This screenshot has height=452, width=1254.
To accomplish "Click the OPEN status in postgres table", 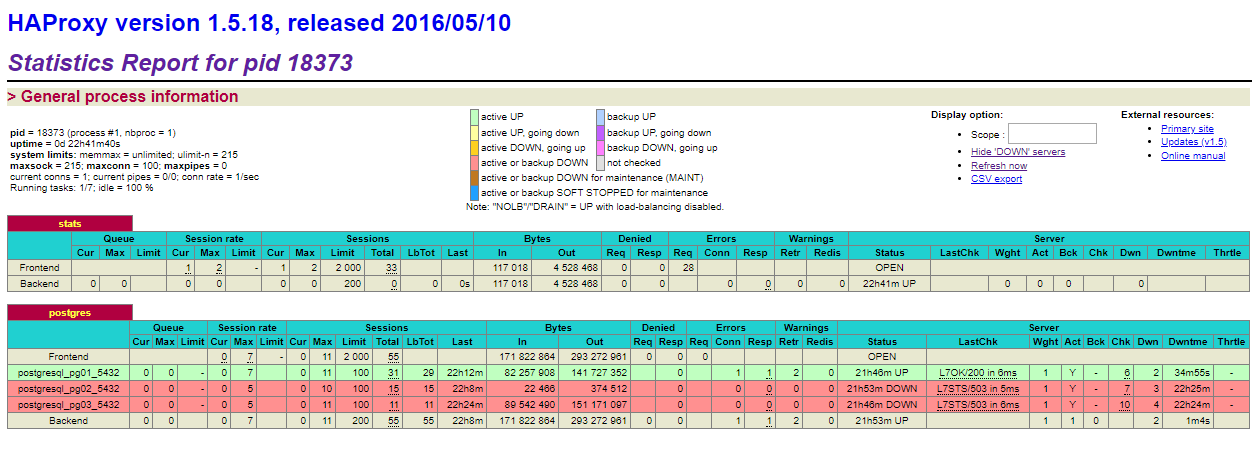I will click(882, 357).
